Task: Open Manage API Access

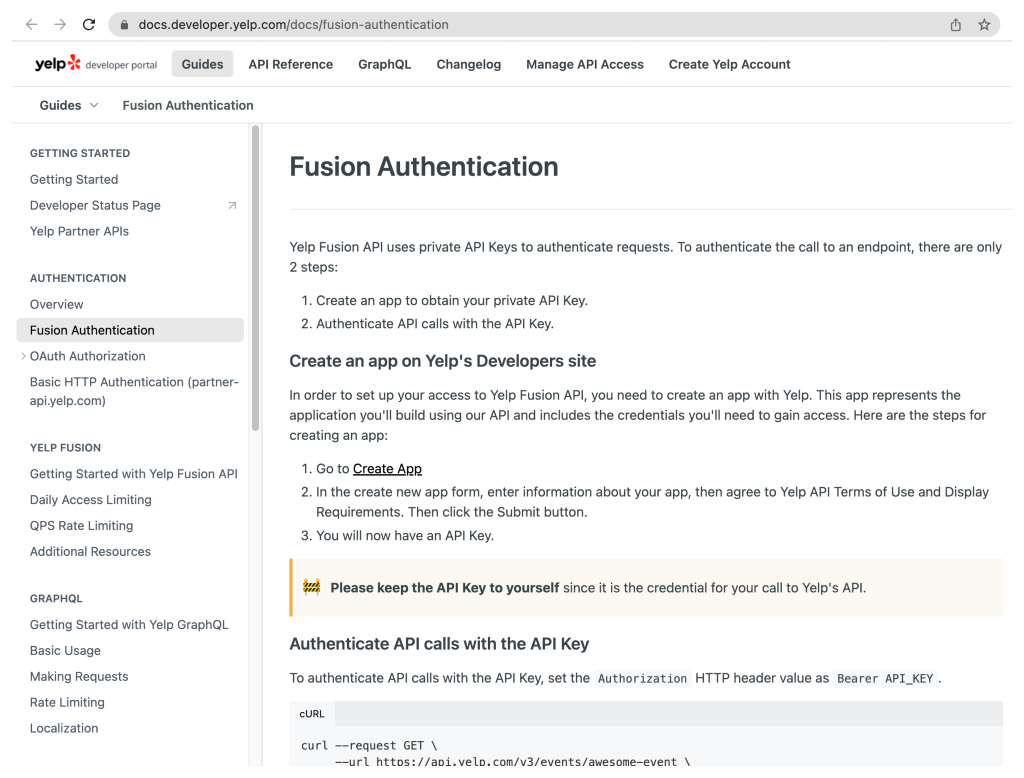Action: coord(585,64)
